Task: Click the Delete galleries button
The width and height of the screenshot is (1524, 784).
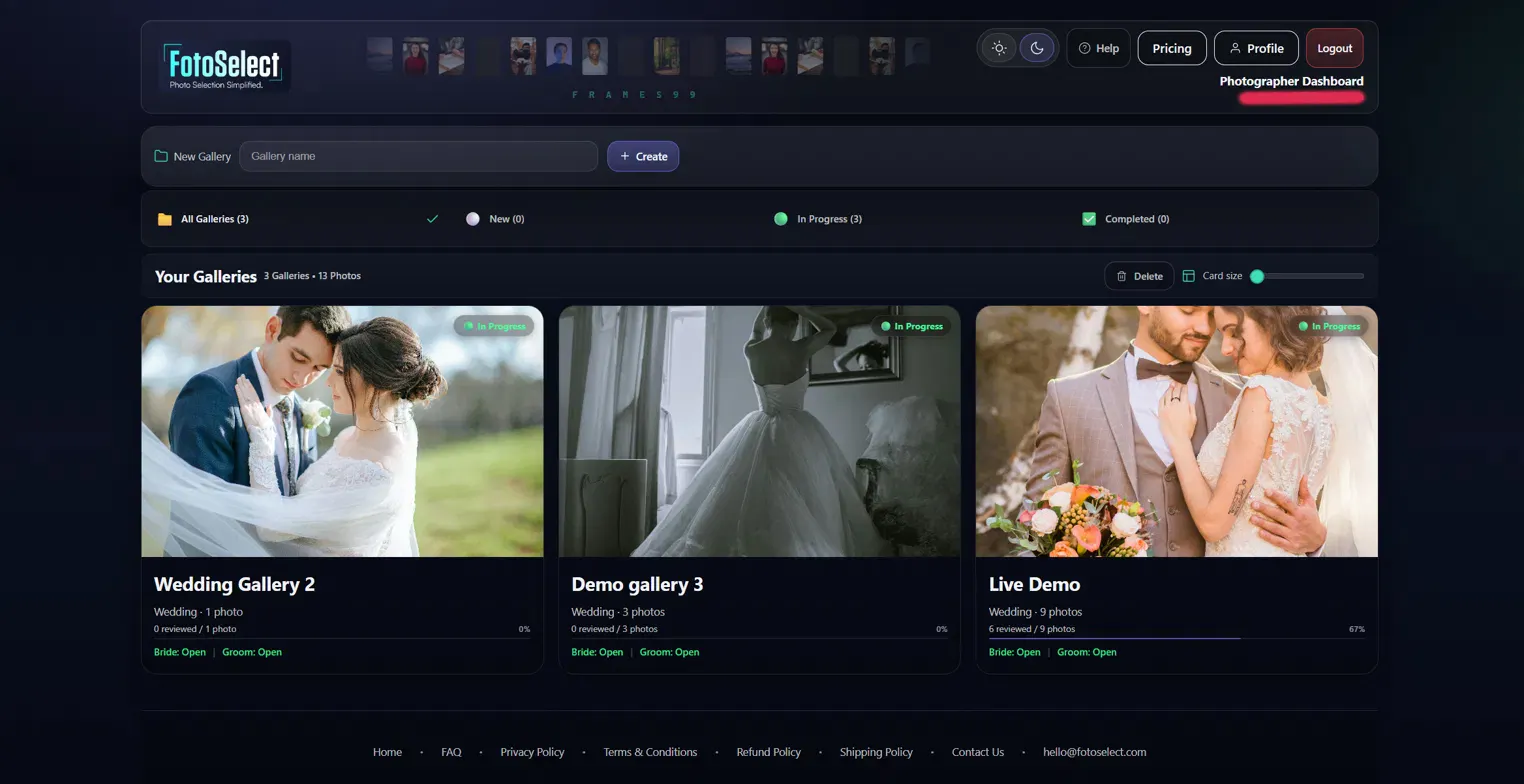Action: pos(1139,276)
